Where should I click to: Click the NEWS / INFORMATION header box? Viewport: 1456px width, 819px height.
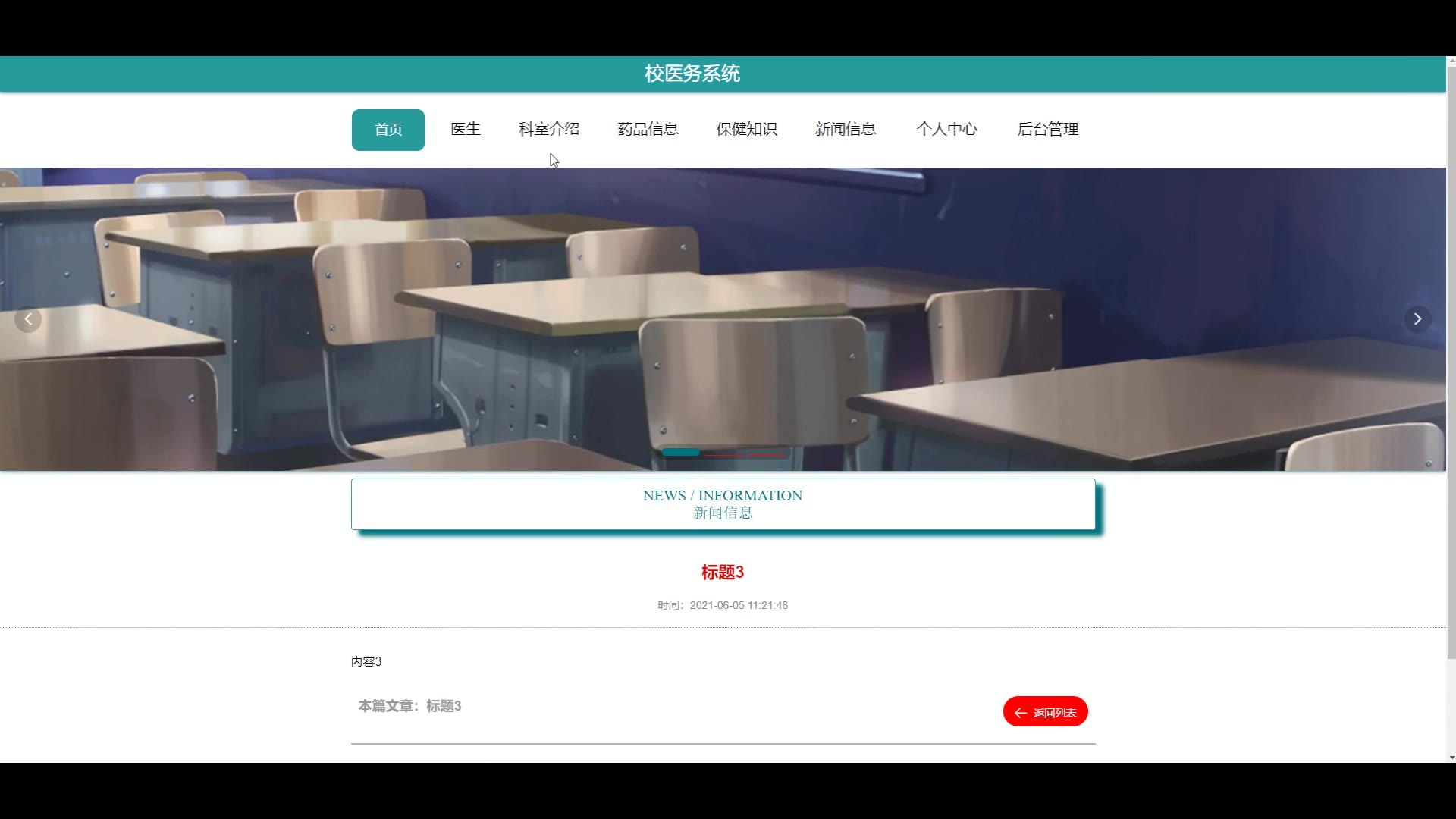pos(723,504)
